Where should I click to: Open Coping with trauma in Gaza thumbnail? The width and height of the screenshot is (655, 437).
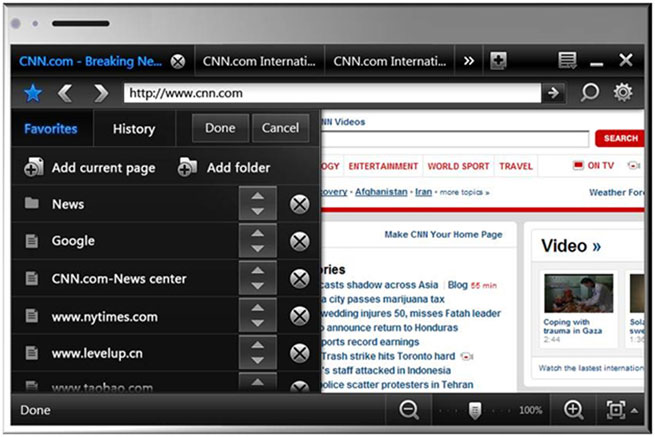pyautogui.click(x=579, y=293)
